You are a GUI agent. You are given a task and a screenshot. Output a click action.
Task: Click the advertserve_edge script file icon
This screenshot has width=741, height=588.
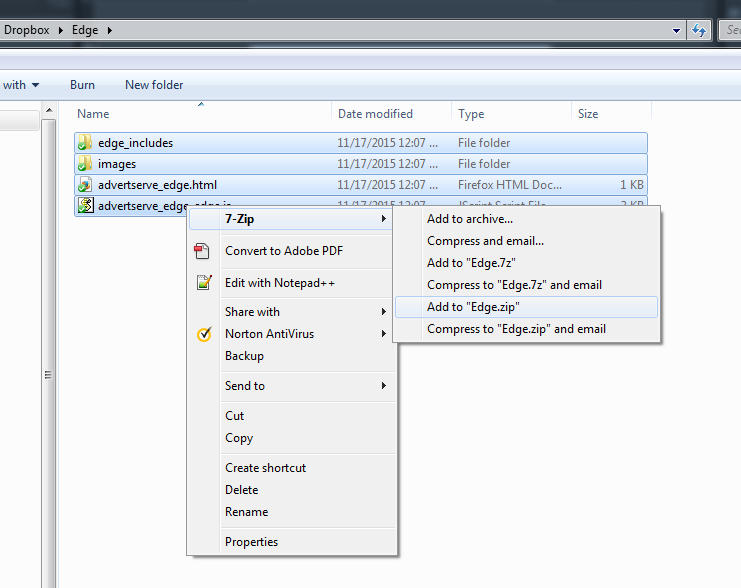pyautogui.click(x=85, y=206)
